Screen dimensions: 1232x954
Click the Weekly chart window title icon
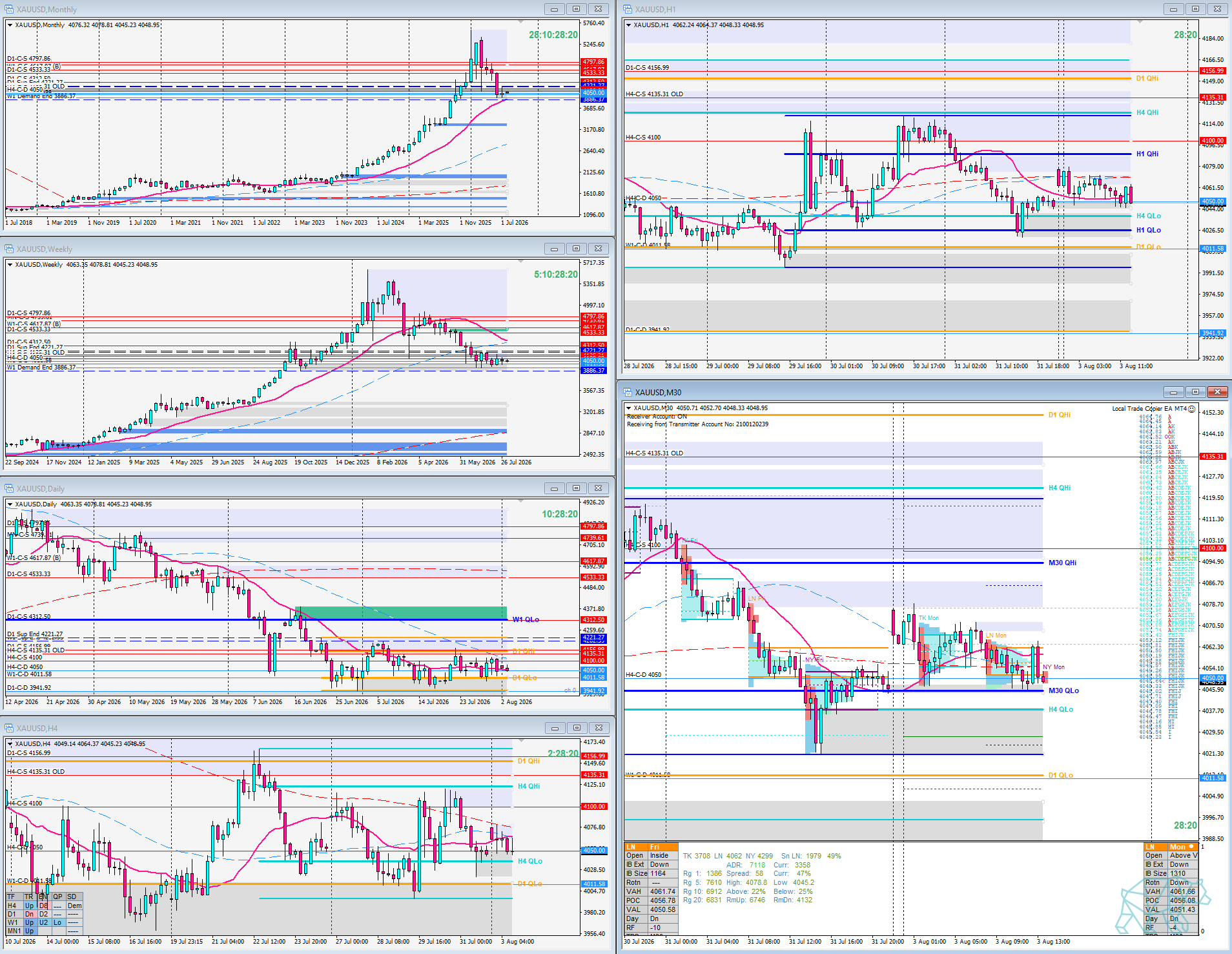(x=8, y=249)
